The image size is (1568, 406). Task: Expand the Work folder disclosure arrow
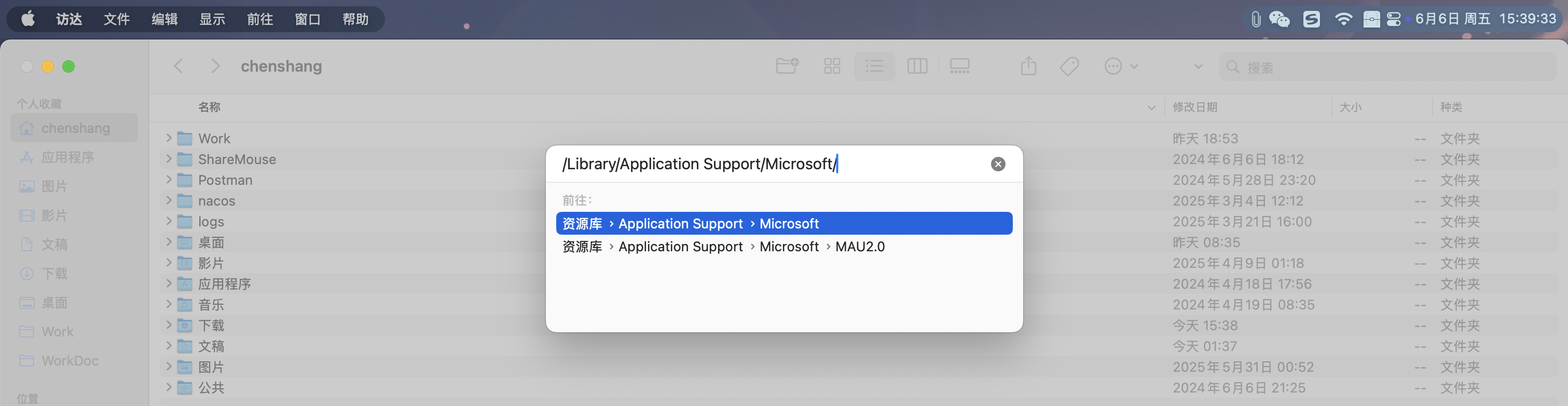tap(169, 138)
